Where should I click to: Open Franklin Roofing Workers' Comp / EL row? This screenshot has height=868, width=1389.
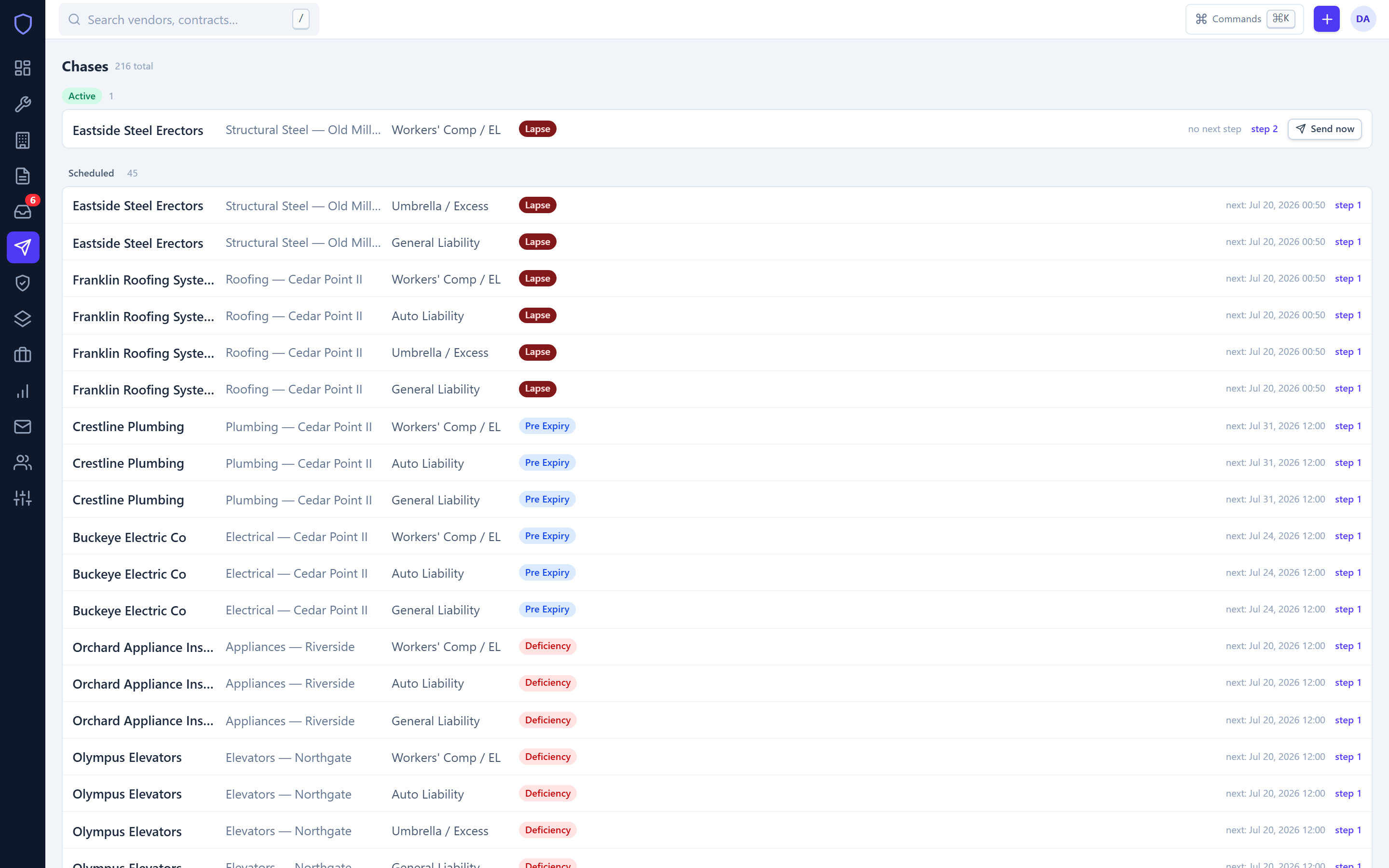click(717, 279)
